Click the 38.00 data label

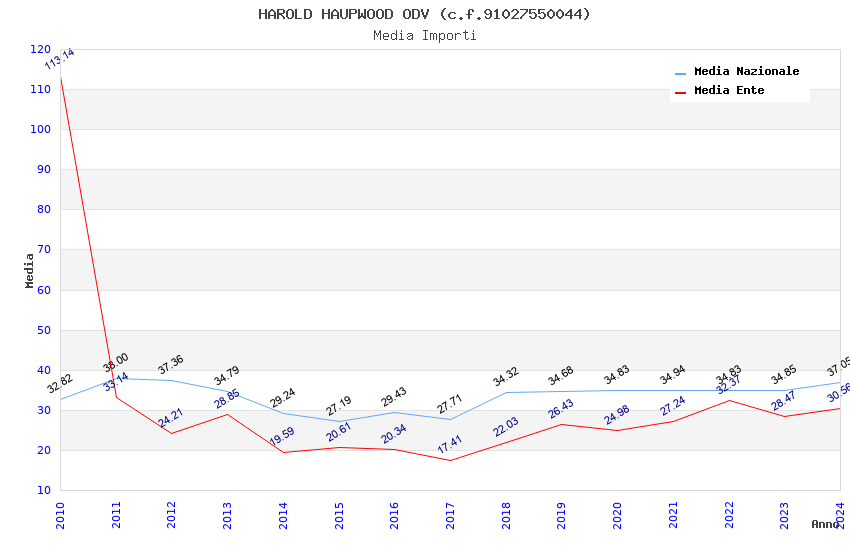[115, 363]
